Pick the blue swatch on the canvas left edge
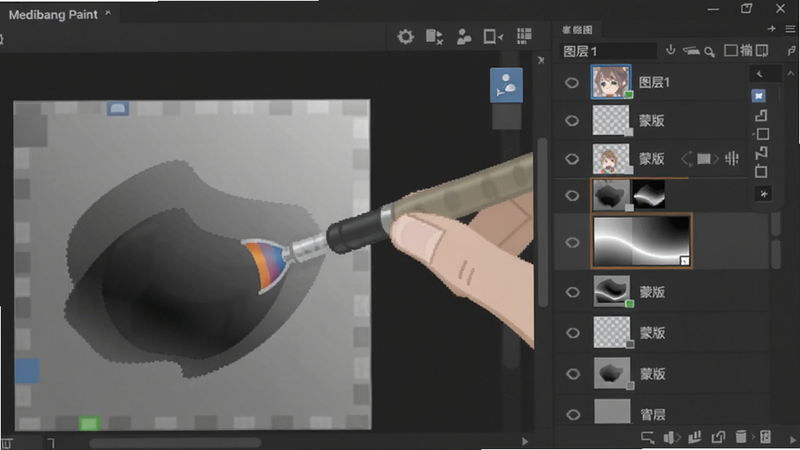Viewport: 800px width, 450px height. tap(27, 370)
